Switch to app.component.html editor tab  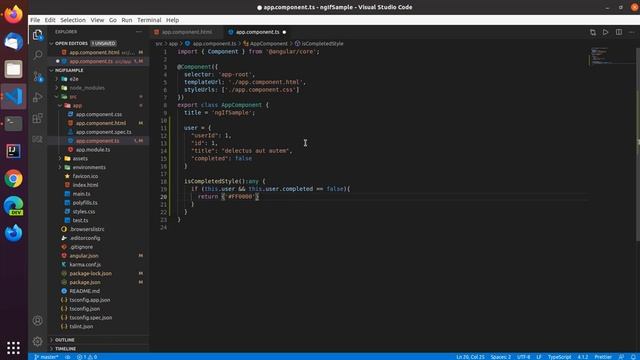click(x=187, y=32)
